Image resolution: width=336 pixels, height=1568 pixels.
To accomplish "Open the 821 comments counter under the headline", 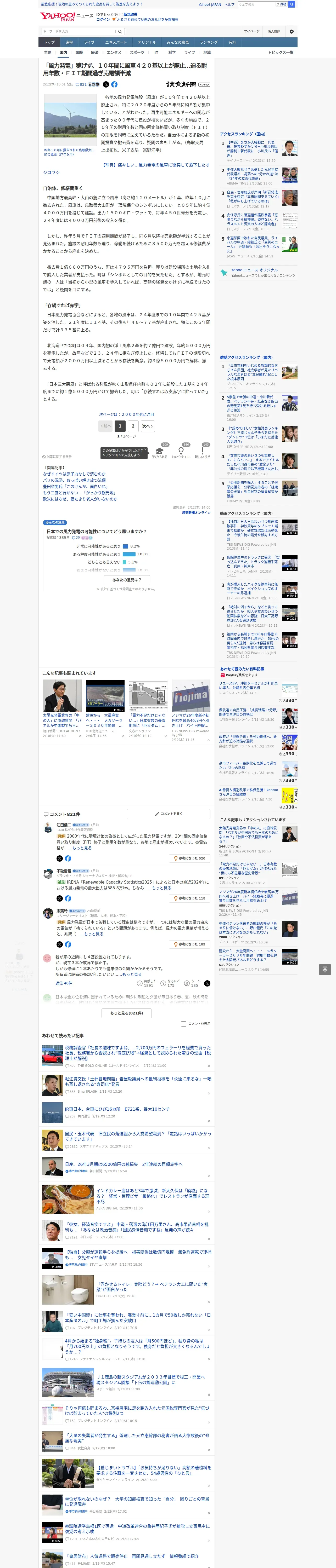I will 81,85.
